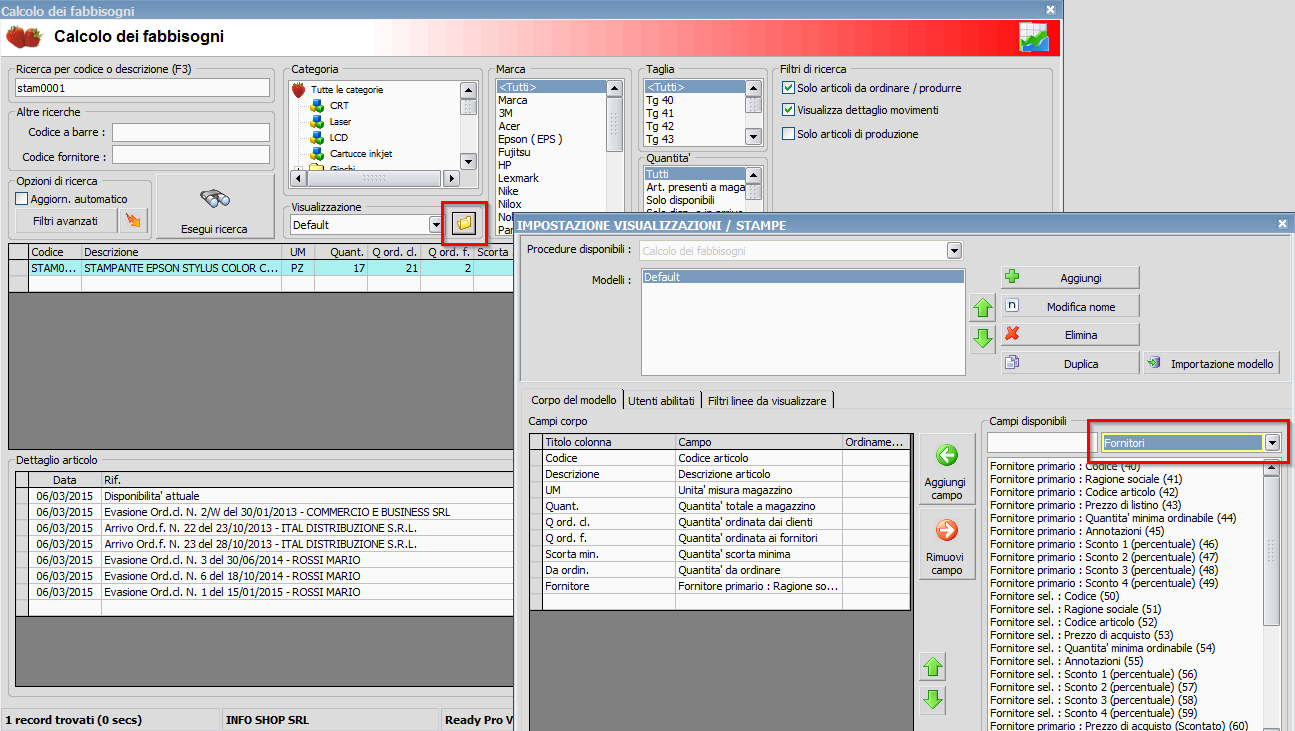Select the Scorta min. row in Campi corpo

point(720,554)
